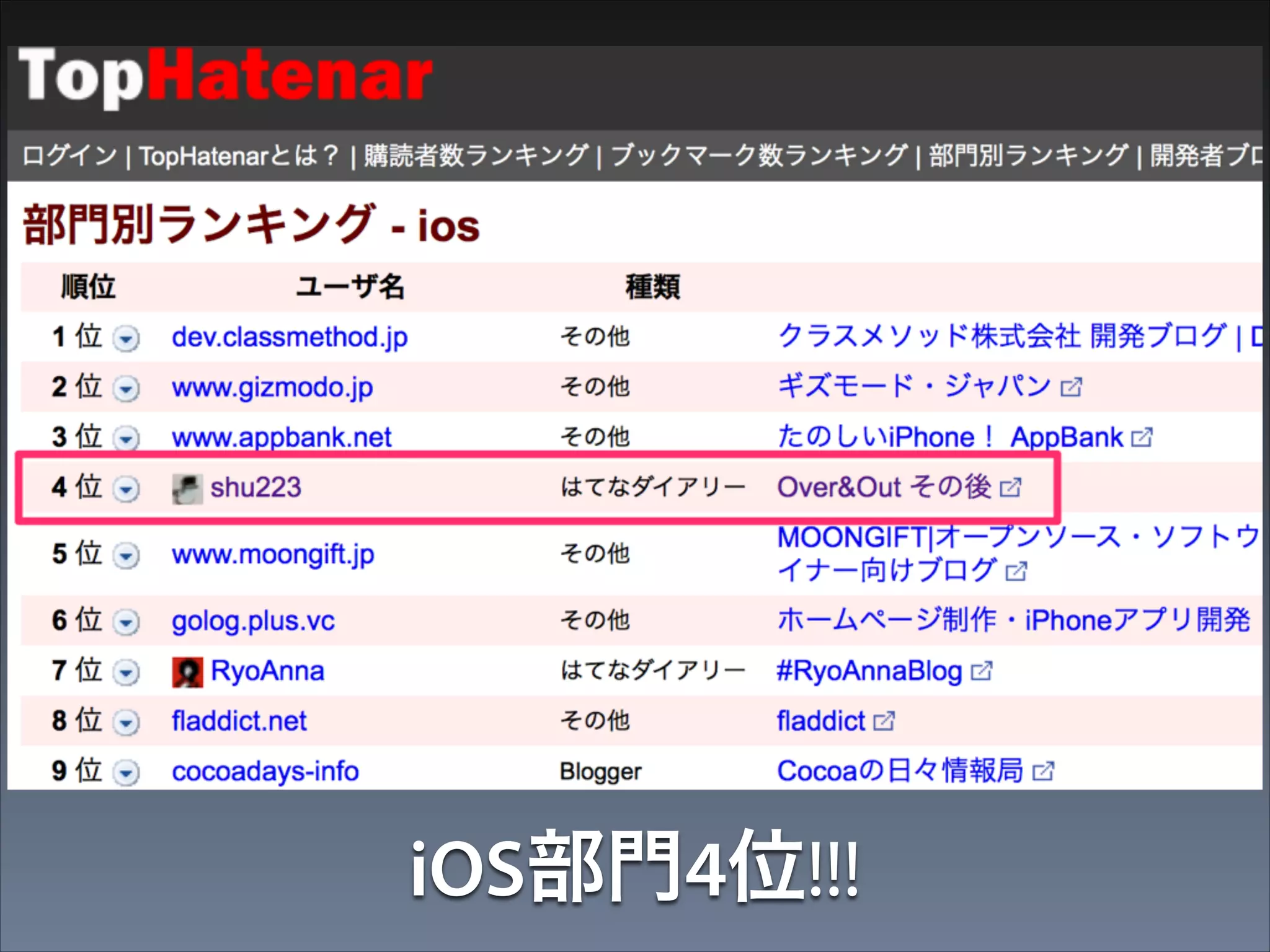
Task: Click external link icon after イナー向けブログ
Action: (1016, 571)
